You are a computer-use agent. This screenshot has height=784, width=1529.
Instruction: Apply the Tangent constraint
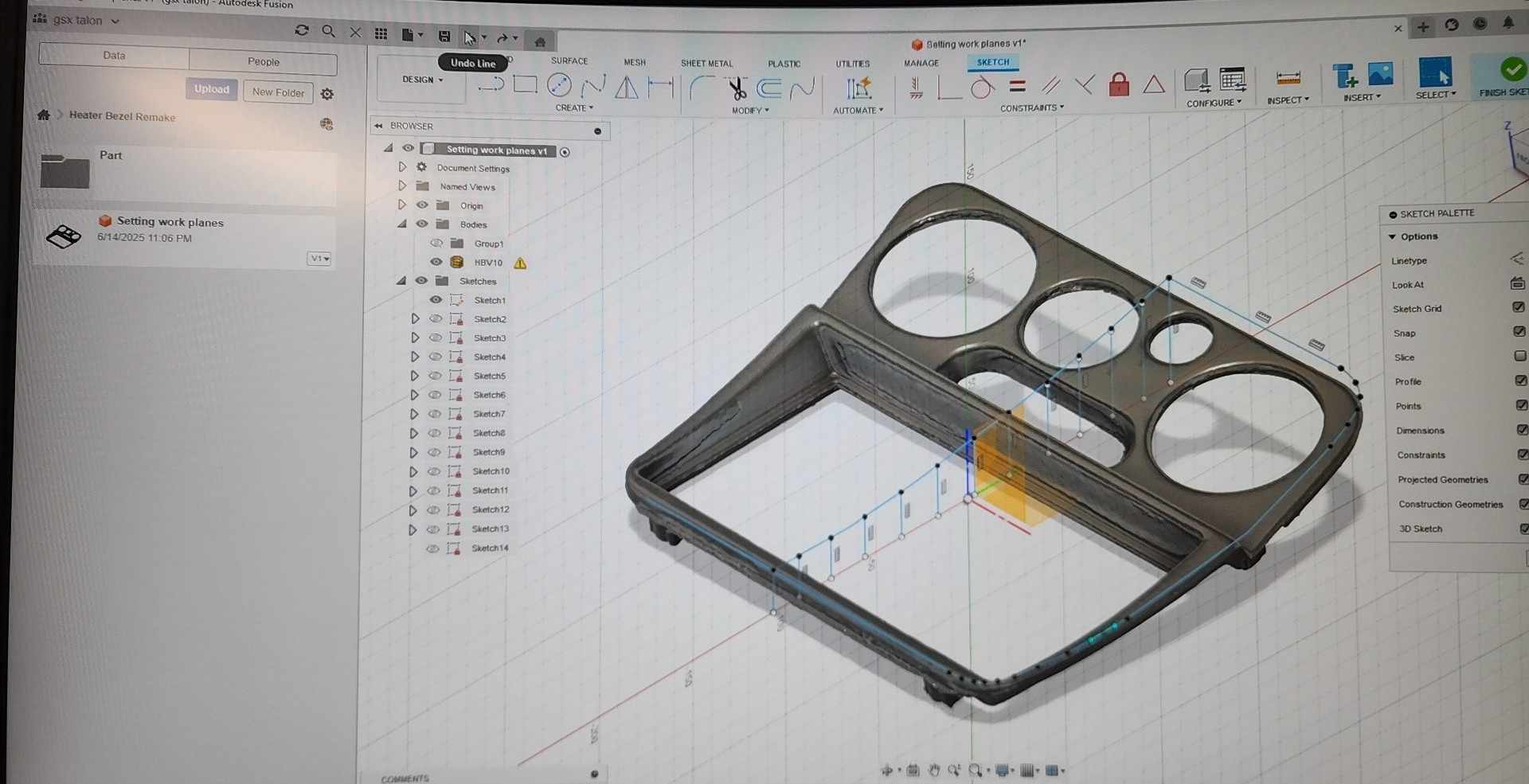tap(983, 87)
